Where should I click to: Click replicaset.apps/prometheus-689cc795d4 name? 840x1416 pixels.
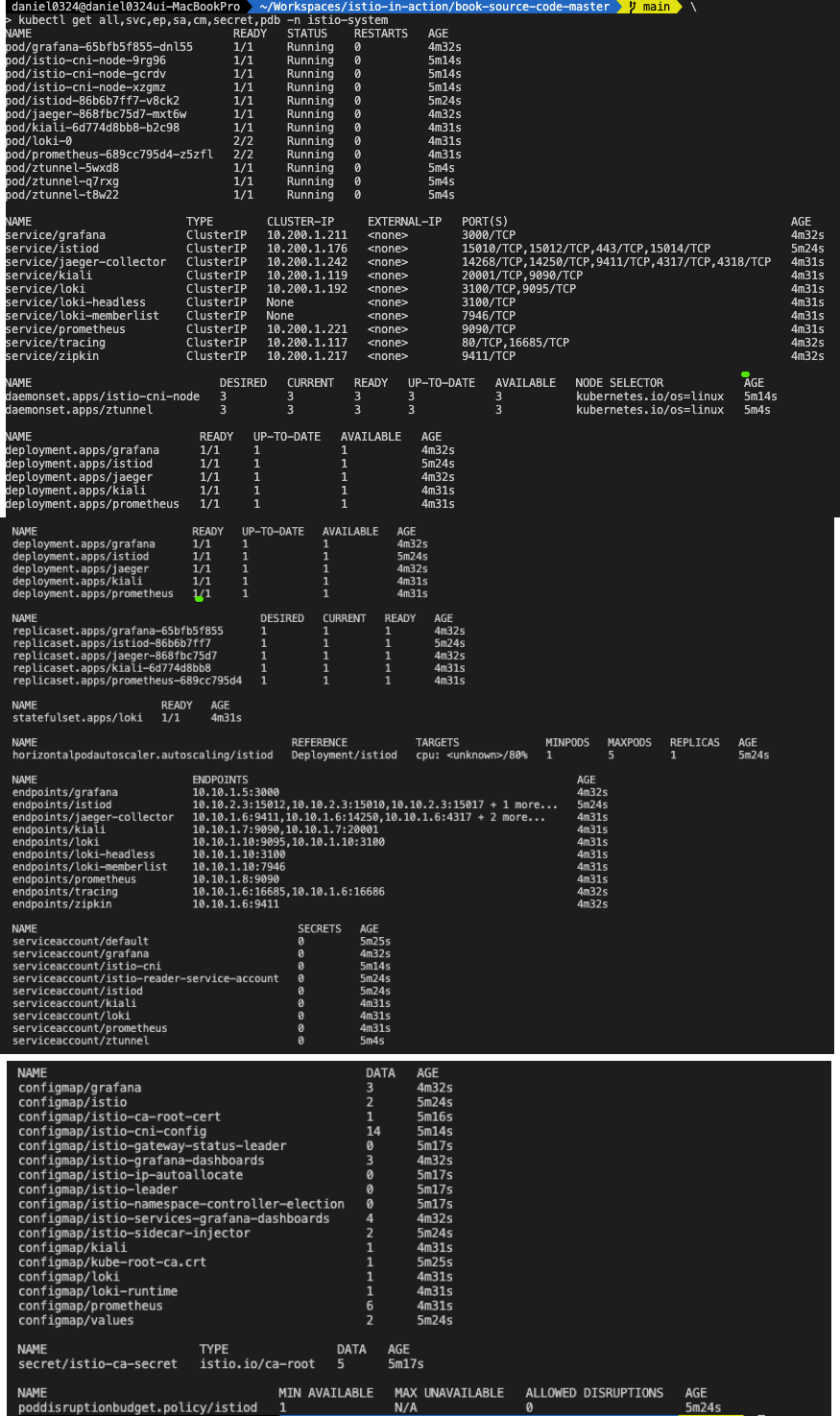(x=128, y=681)
